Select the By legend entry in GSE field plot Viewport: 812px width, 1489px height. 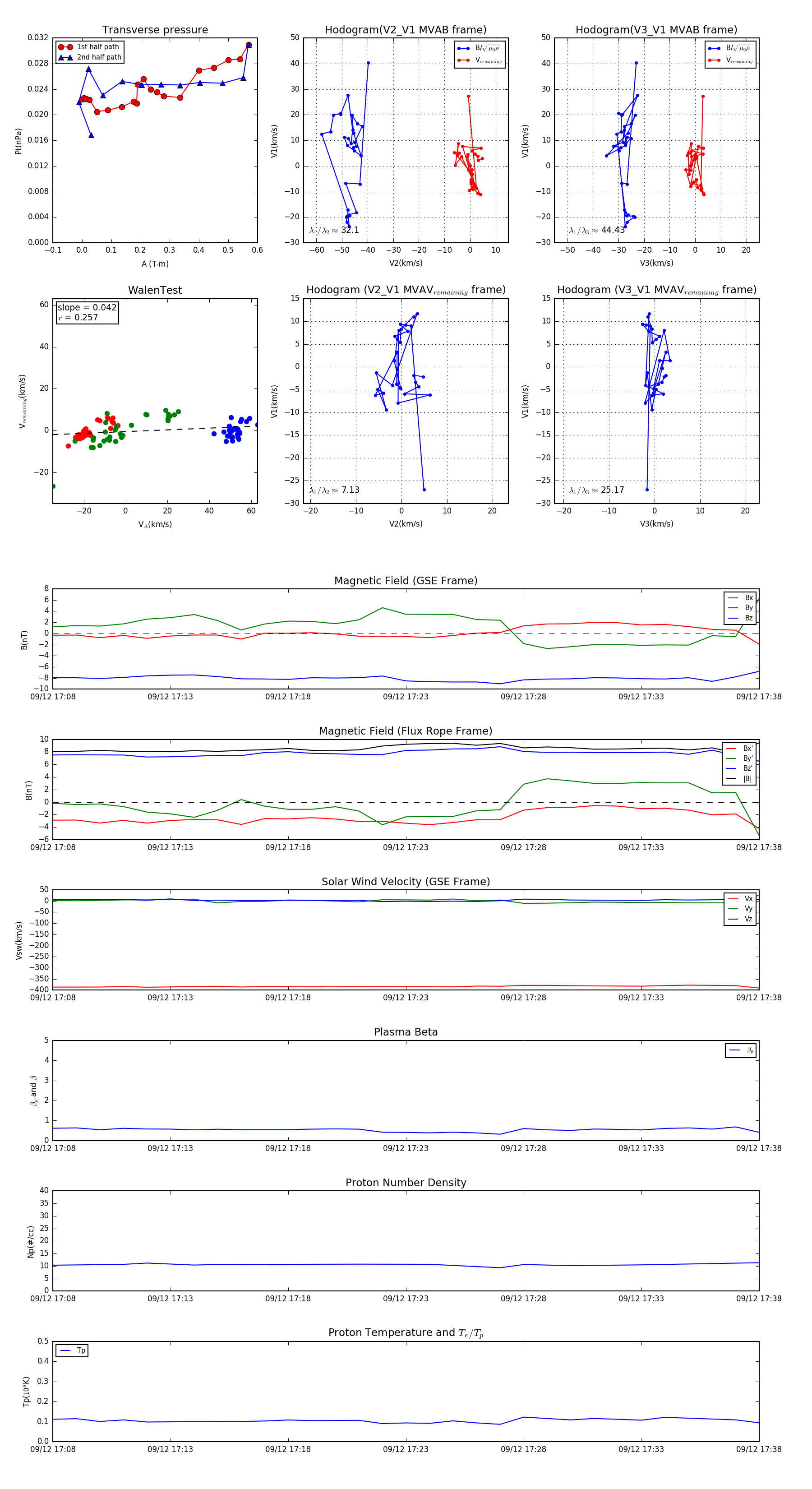click(x=740, y=608)
